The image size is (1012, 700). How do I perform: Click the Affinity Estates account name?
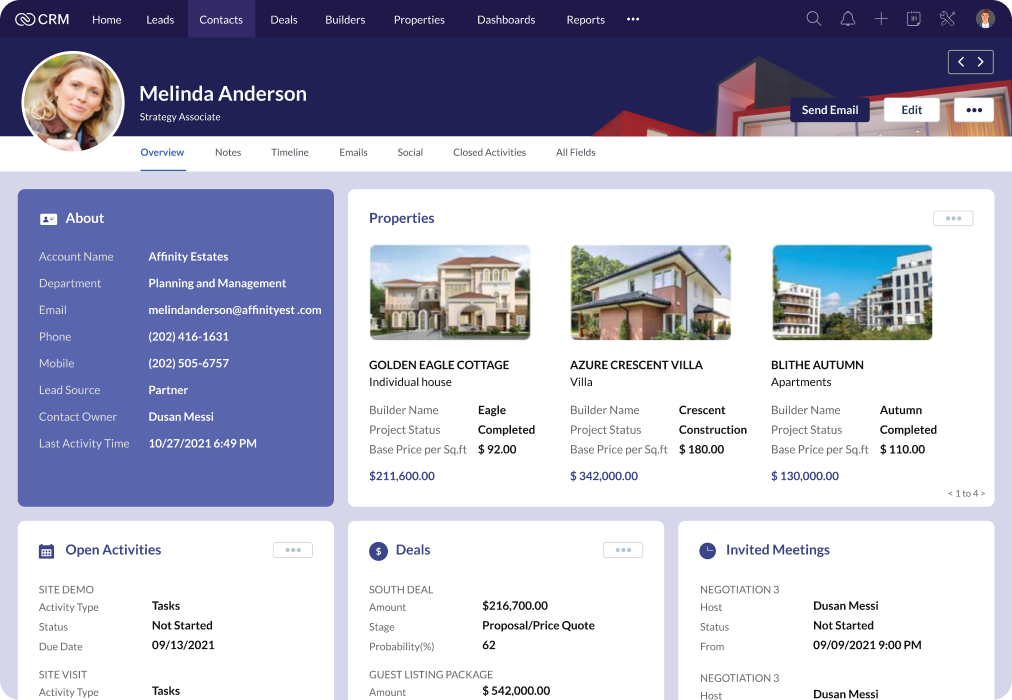(x=188, y=257)
